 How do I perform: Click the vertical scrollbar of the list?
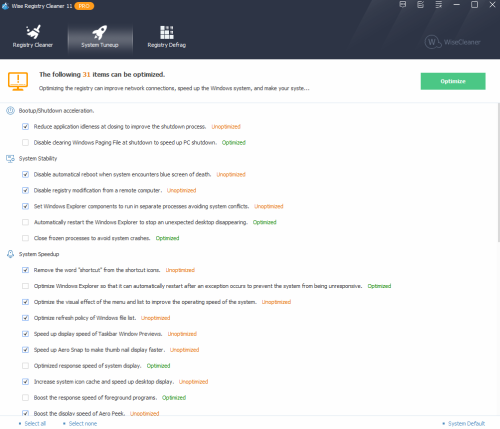[x=499, y=173]
